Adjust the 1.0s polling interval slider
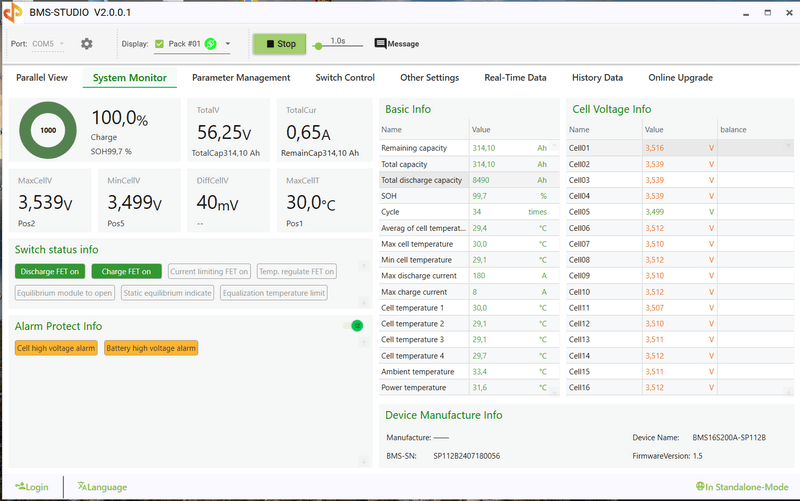This screenshot has width=800, height=501. pos(319,46)
